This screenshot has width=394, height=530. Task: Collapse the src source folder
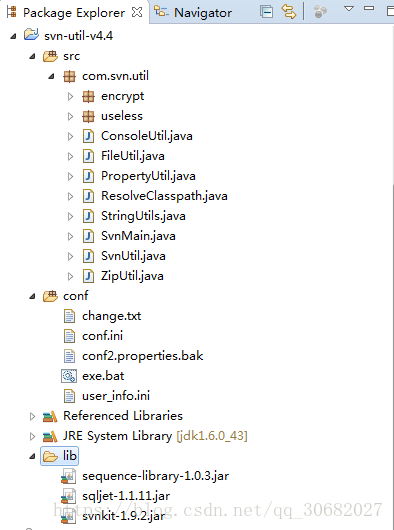pos(32,56)
